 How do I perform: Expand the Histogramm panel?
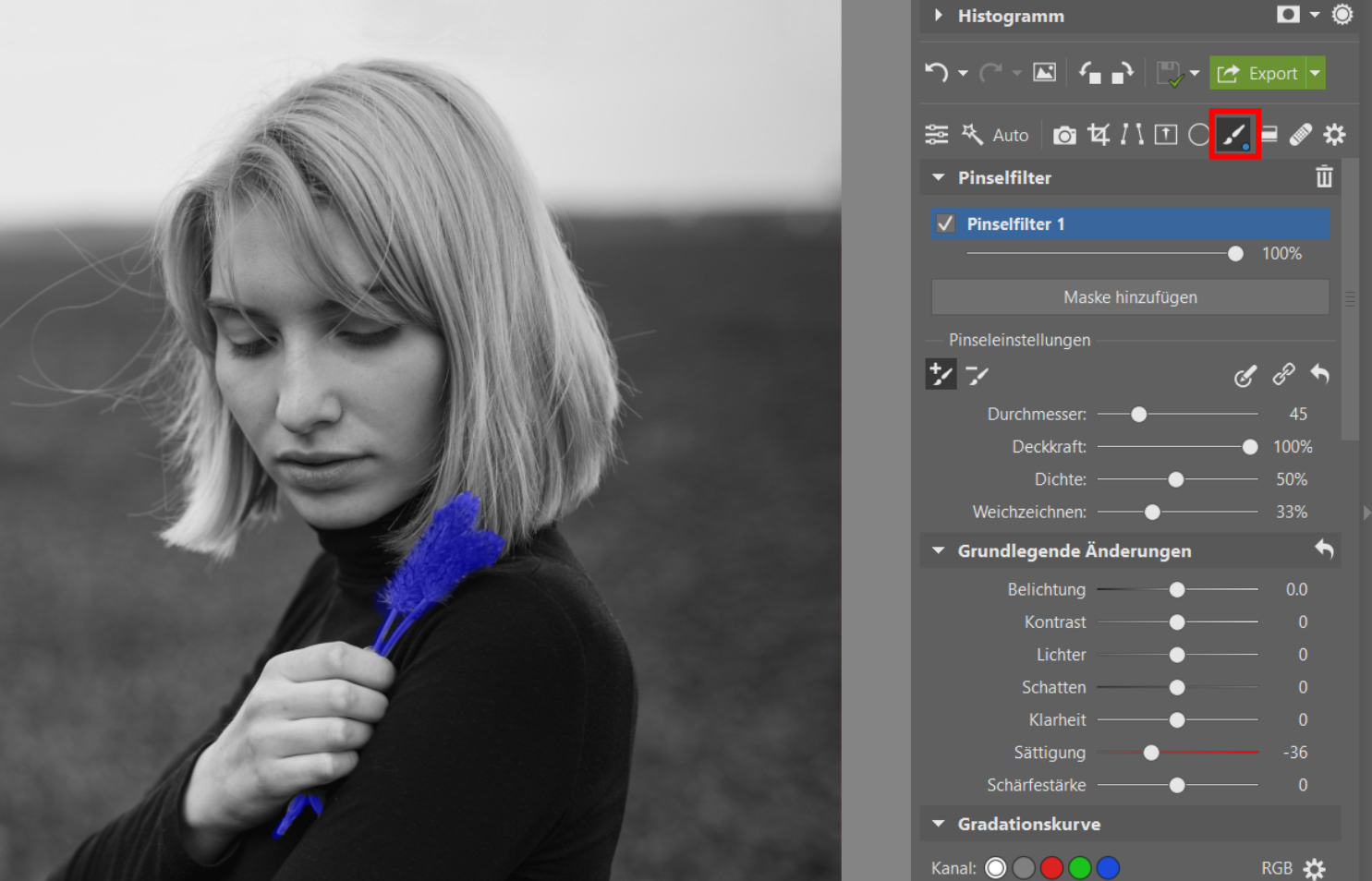[x=939, y=16]
